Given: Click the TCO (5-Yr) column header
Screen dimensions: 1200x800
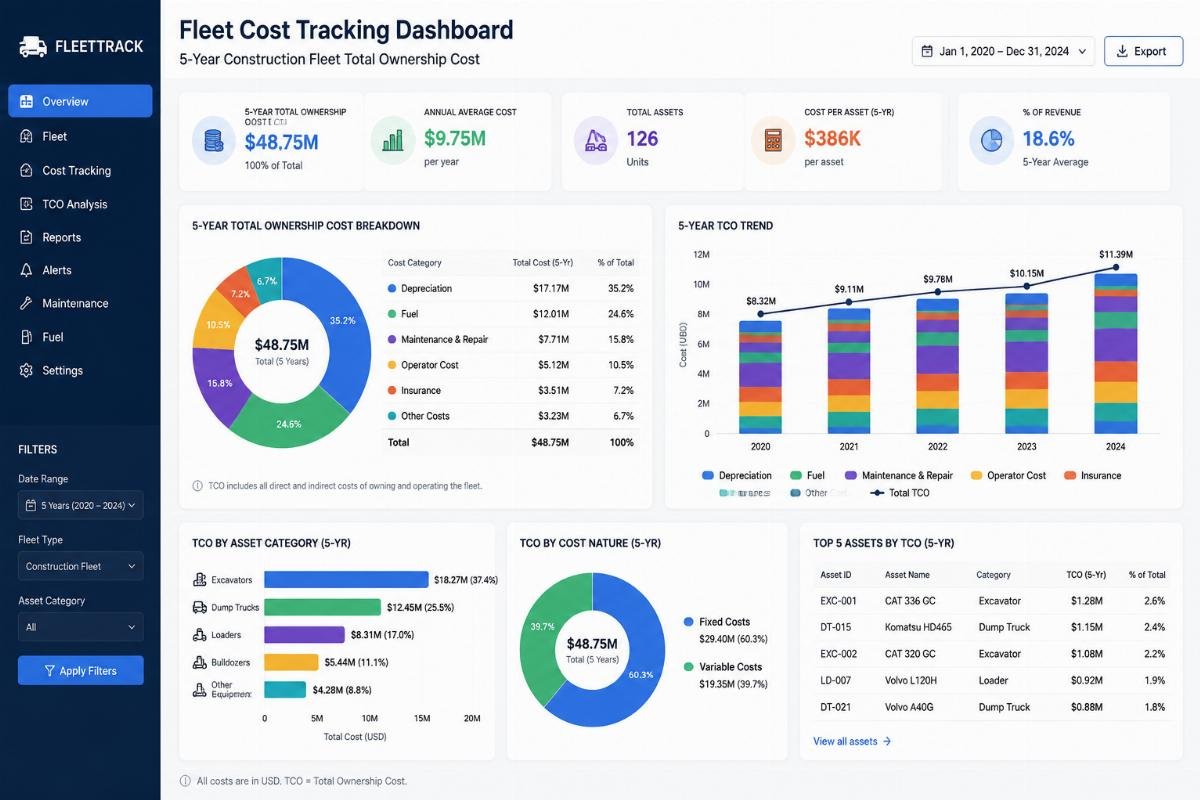Looking at the screenshot, I should (1086, 575).
